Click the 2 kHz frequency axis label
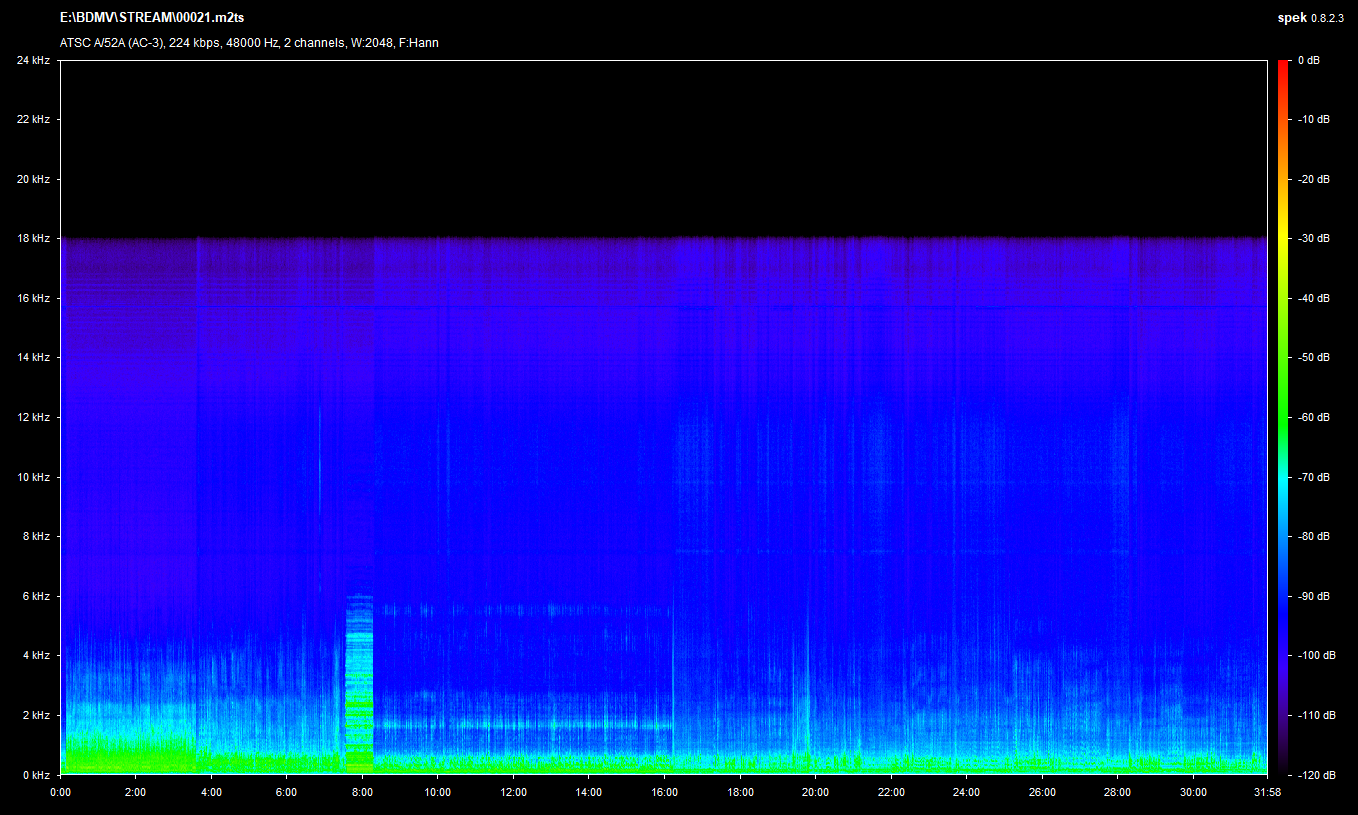The height and width of the screenshot is (815, 1358). [x=37, y=715]
